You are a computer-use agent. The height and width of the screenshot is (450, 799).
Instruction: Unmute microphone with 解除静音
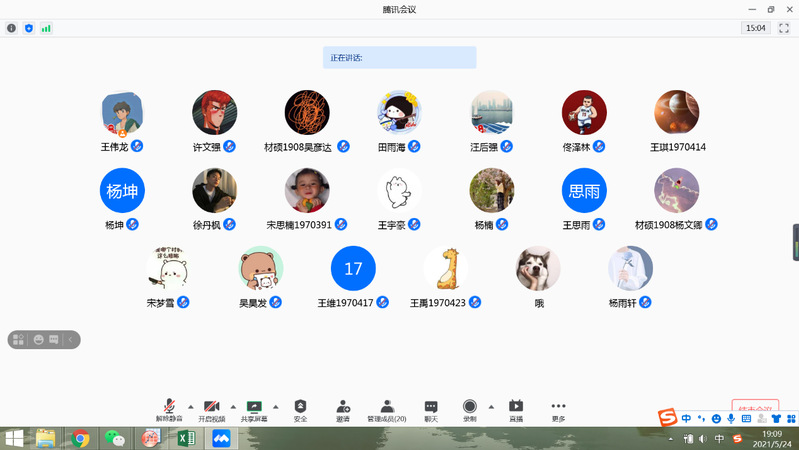pyautogui.click(x=169, y=410)
